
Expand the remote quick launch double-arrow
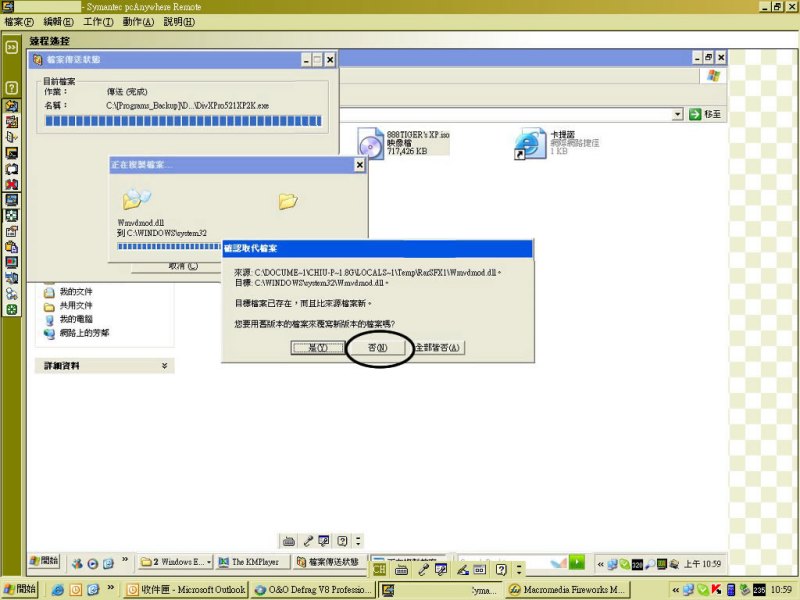(125, 560)
